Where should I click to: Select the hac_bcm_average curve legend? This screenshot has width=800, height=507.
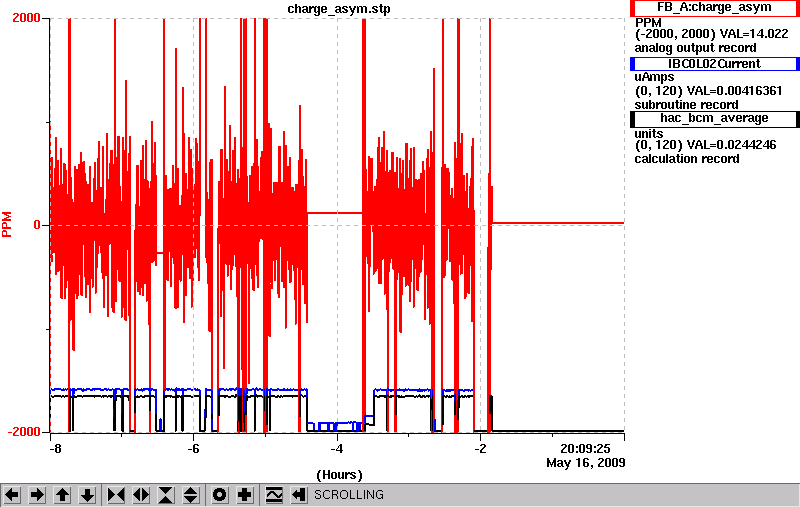tap(714, 118)
